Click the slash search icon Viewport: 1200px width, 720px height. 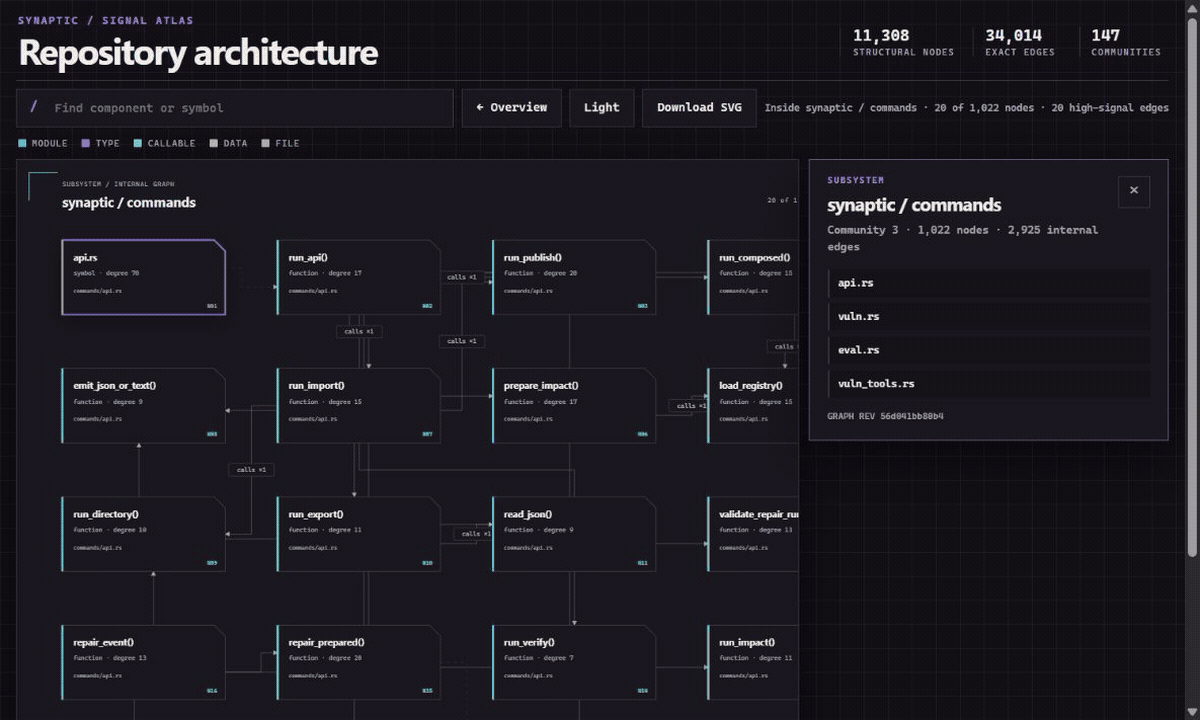pos(34,107)
